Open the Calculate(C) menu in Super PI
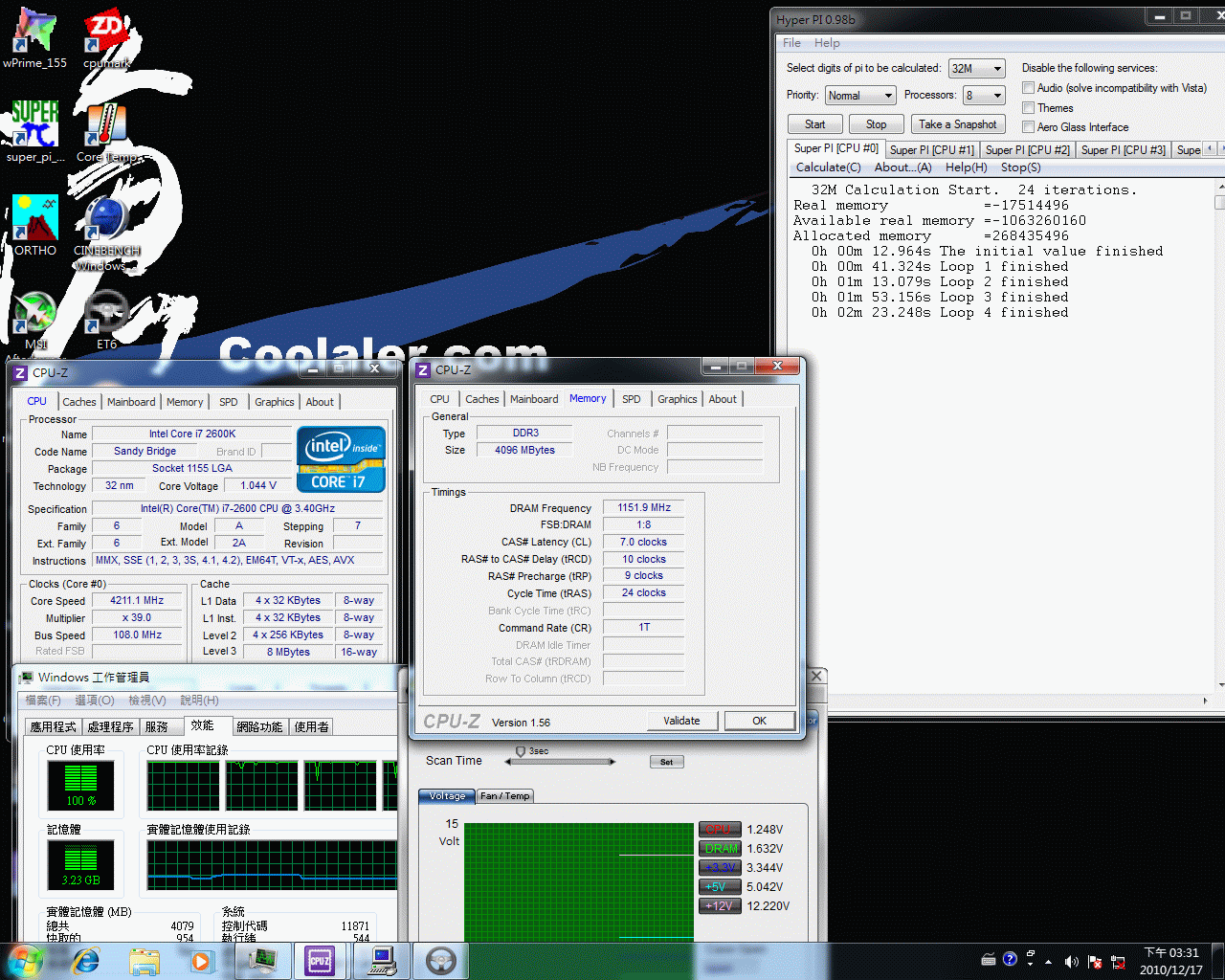This screenshot has width=1225, height=980. point(829,167)
